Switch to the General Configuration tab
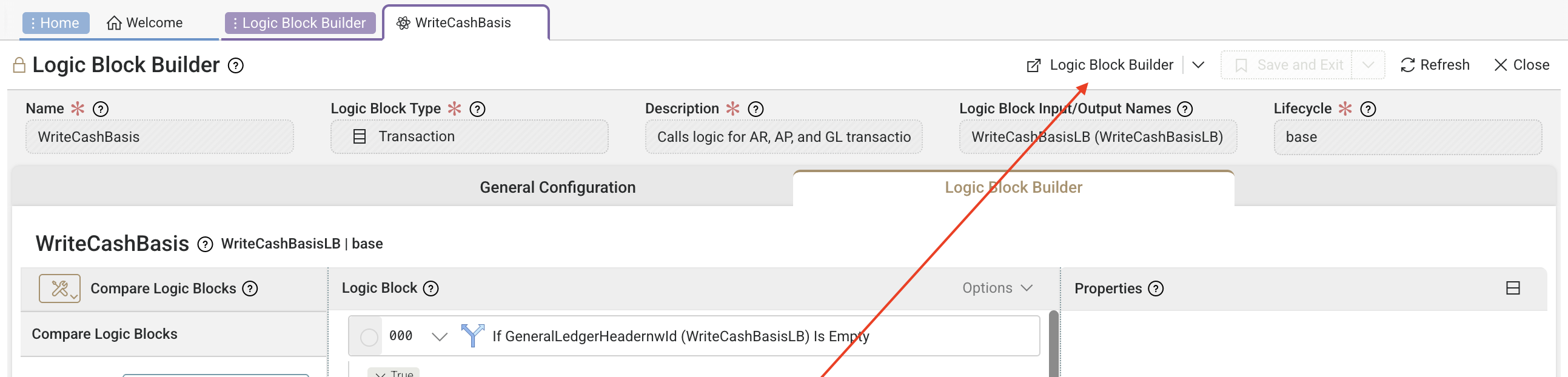Screen dimensions: 1568x377 click(x=557, y=187)
